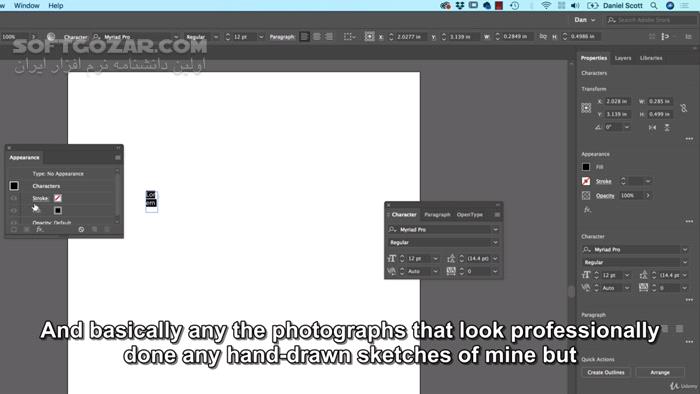Screen dimensions: 700x394
Task: Click Paragraph label in control bar
Action: [282, 37]
